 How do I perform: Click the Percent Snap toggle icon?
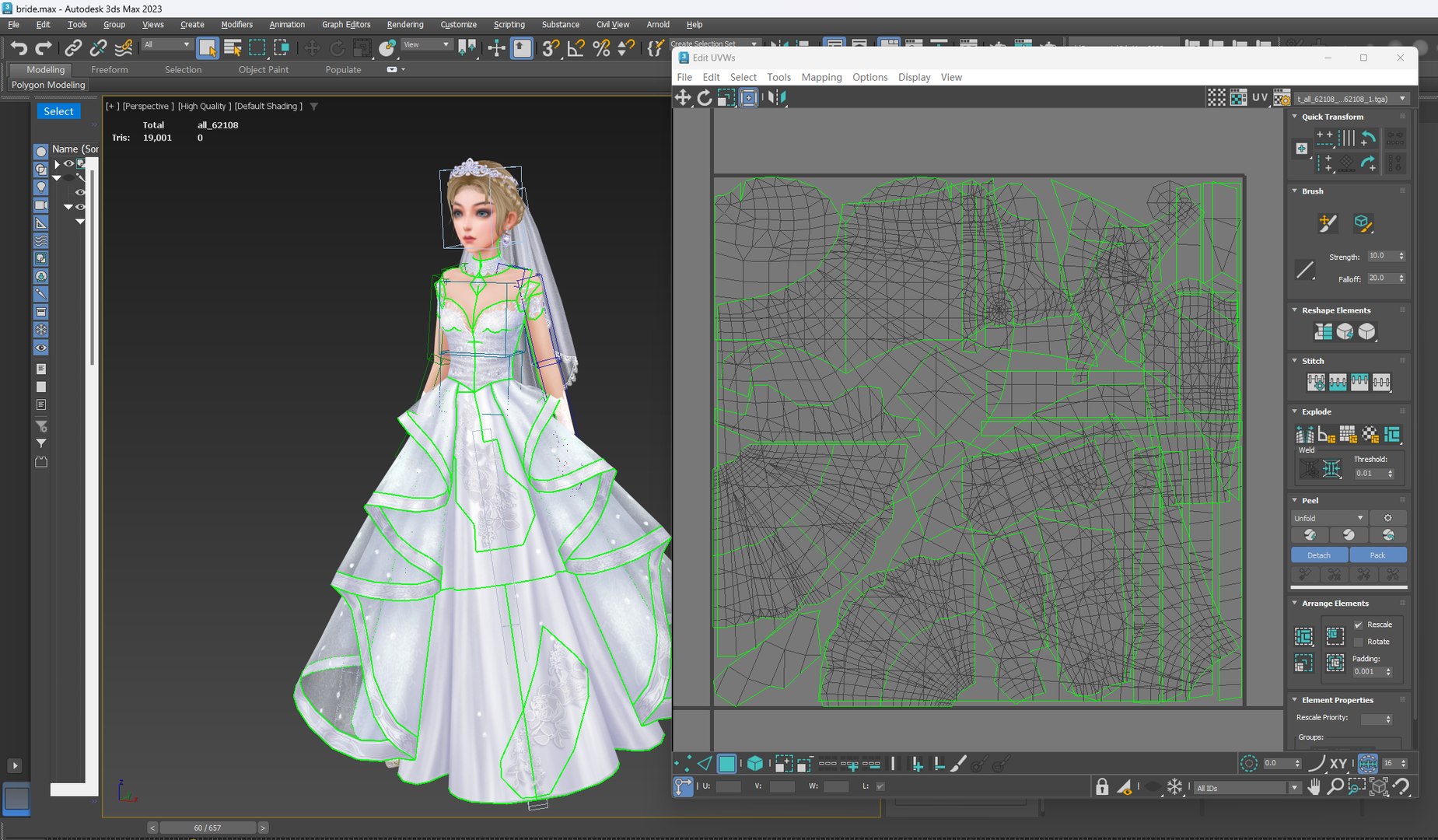tap(601, 48)
